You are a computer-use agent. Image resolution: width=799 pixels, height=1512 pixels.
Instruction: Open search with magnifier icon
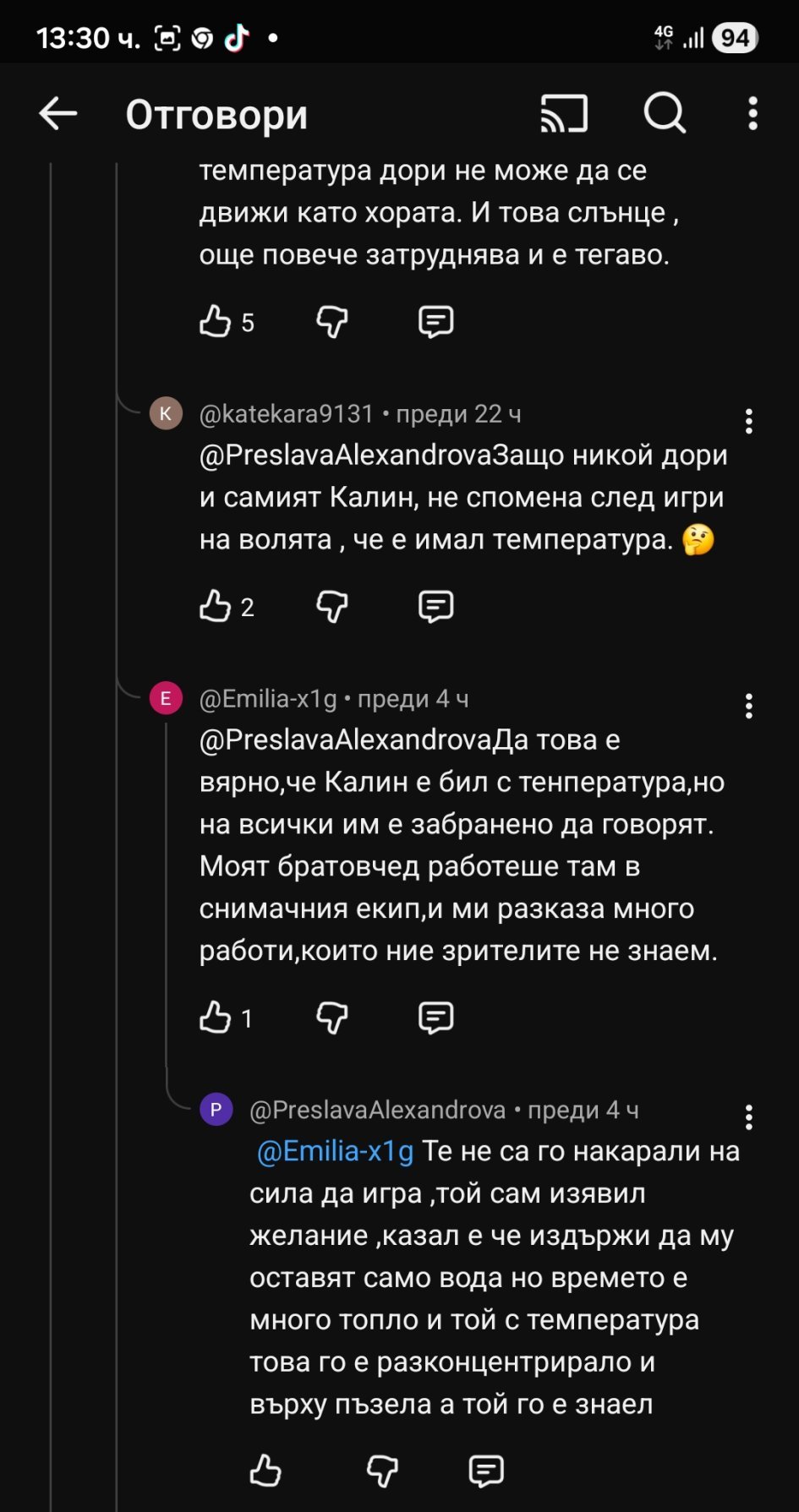665,114
